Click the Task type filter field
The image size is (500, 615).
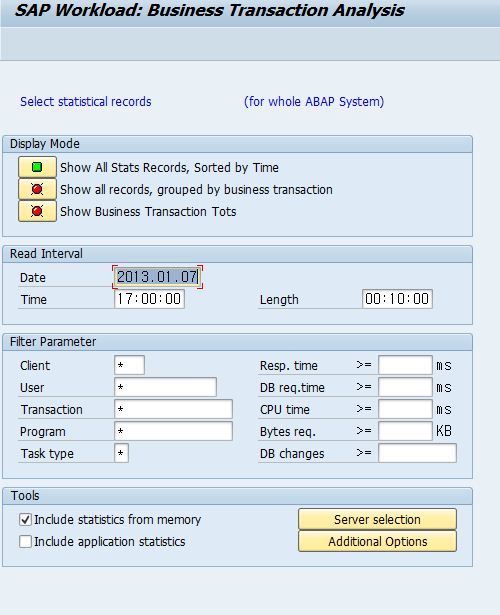[121, 453]
